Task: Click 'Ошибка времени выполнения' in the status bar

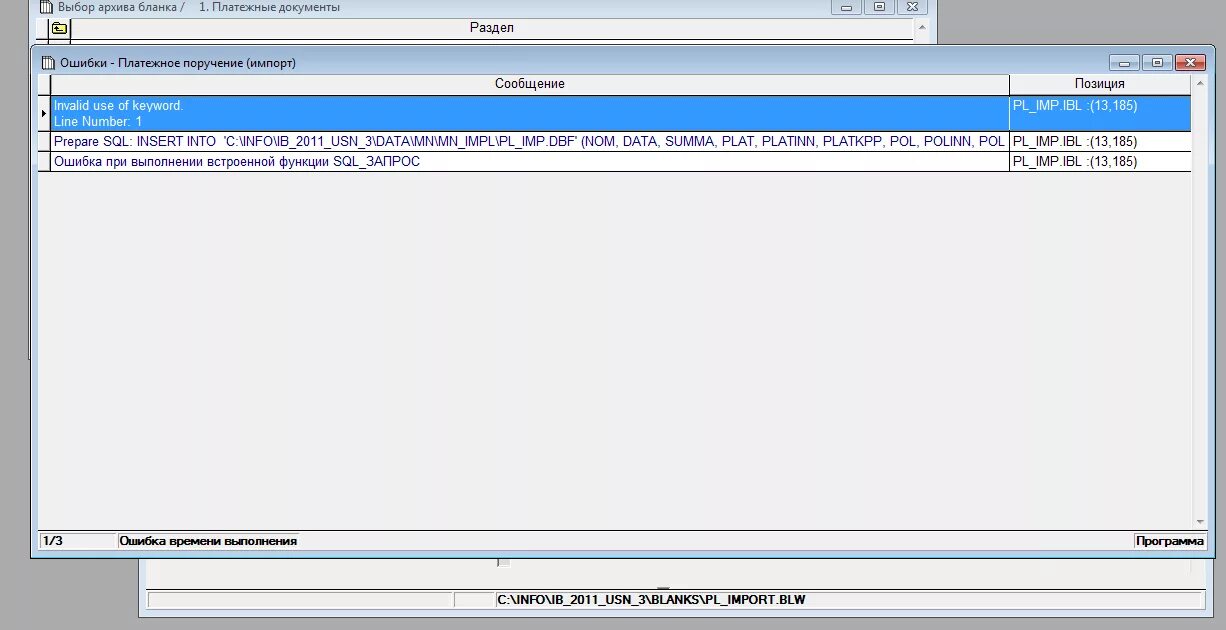Action: pyautogui.click(x=208, y=541)
